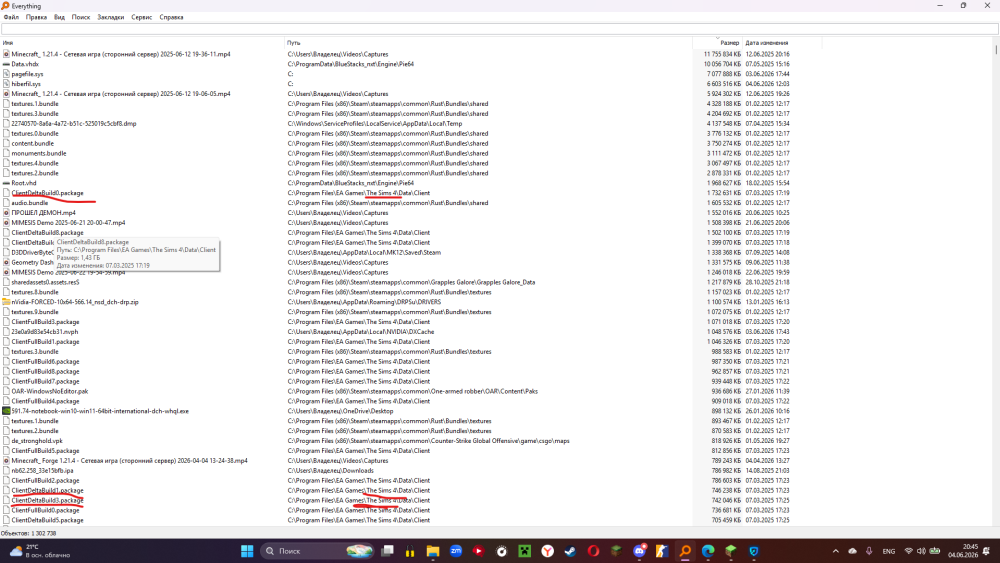Open the blue shield security app in taskbar
Screen dimensions: 1000x563
pos(754,551)
